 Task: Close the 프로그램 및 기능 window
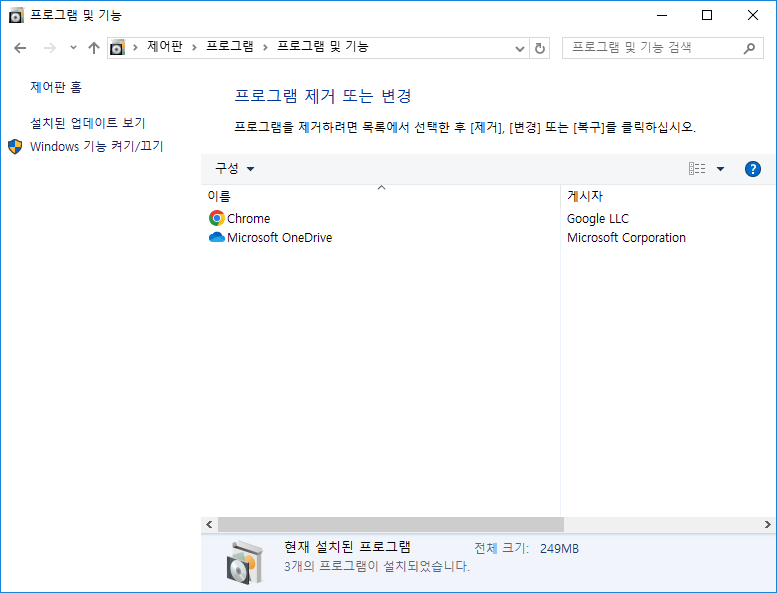[753, 15]
